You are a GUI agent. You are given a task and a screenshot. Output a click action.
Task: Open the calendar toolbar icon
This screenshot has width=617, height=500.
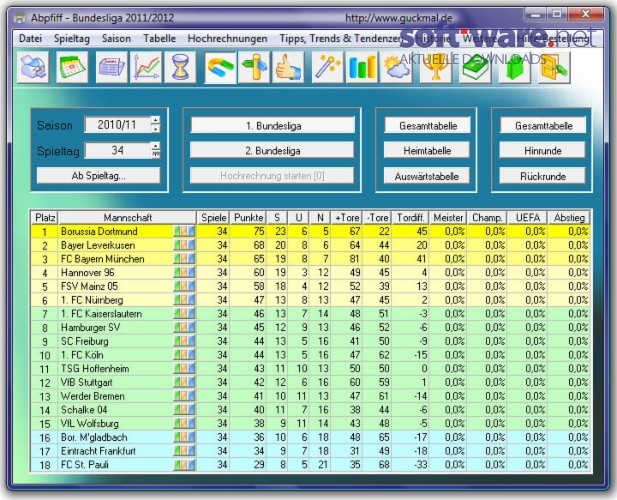tap(72, 67)
